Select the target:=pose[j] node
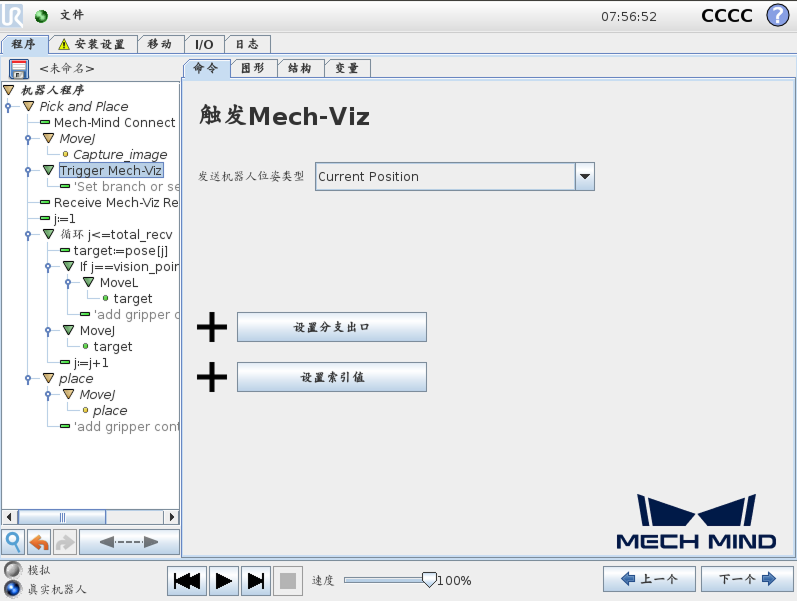 tap(120, 251)
